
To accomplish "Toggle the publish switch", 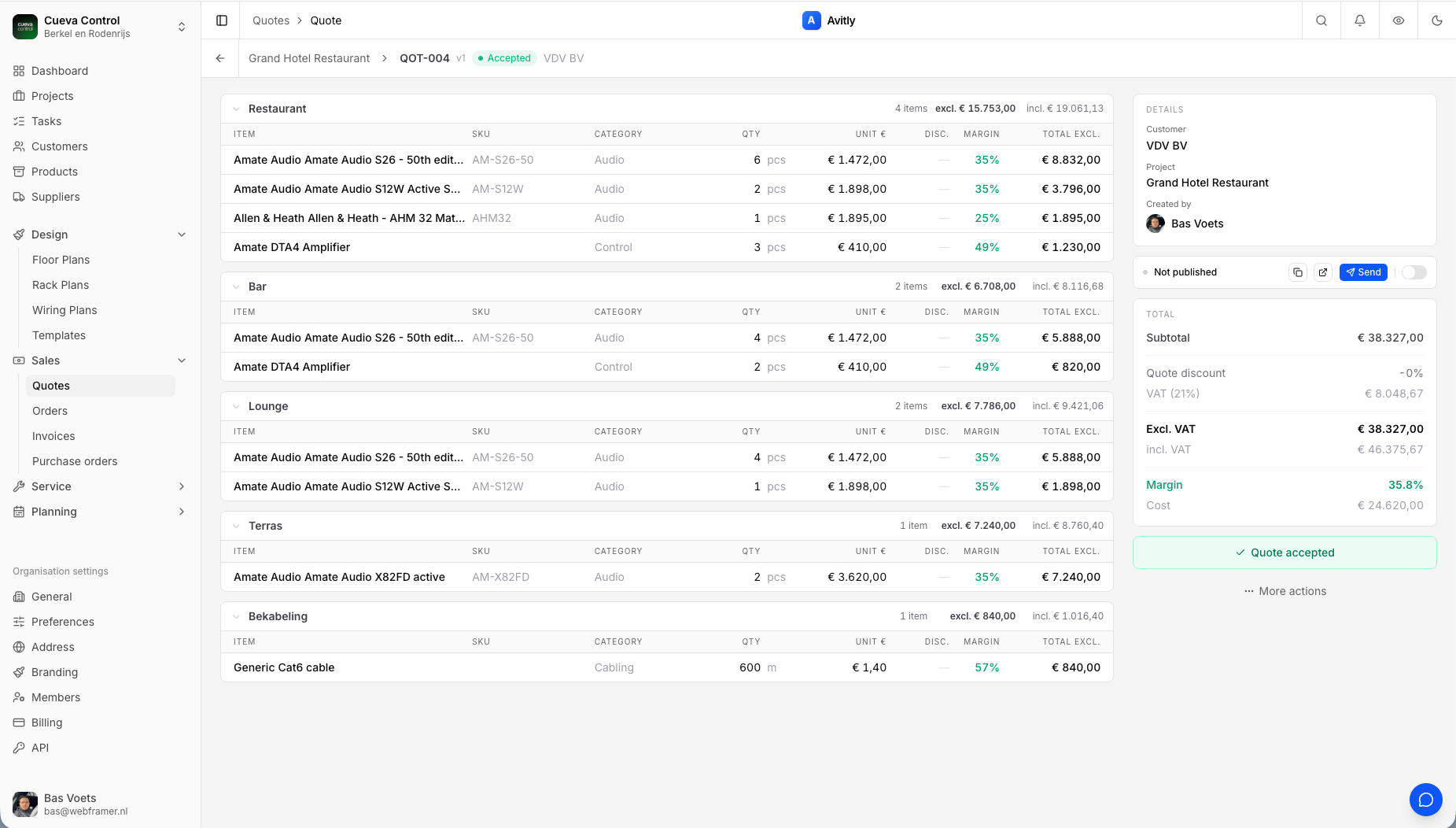I will [1414, 272].
